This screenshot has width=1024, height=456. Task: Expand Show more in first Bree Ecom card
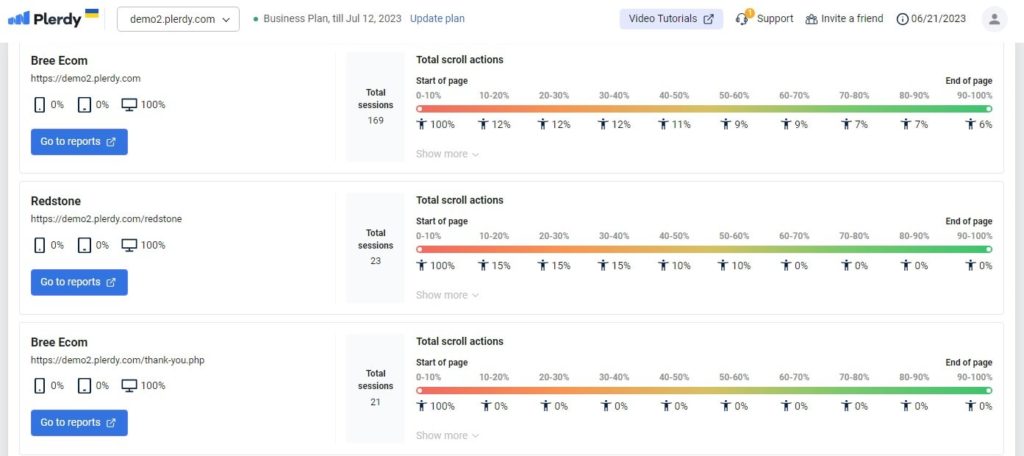447,154
